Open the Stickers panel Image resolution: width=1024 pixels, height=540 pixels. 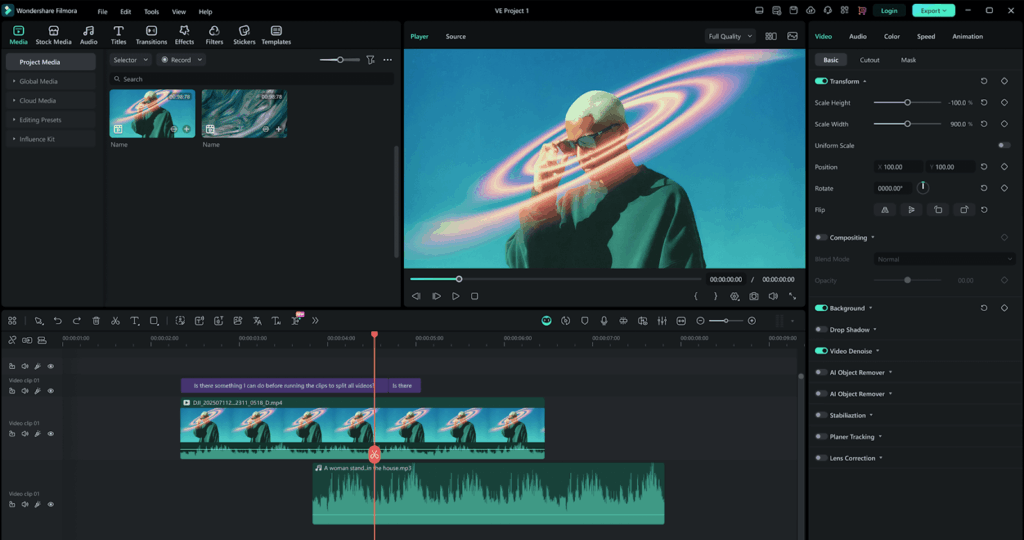point(244,35)
